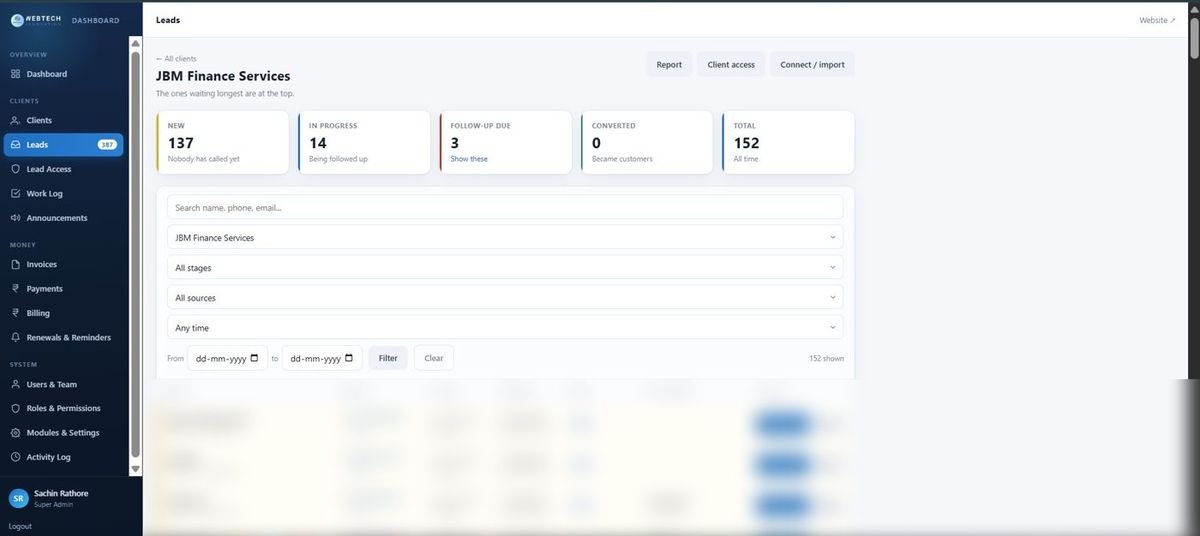Click the Filter button
The height and width of the screenshot is (536, 1200).
(x=388, y=358)
